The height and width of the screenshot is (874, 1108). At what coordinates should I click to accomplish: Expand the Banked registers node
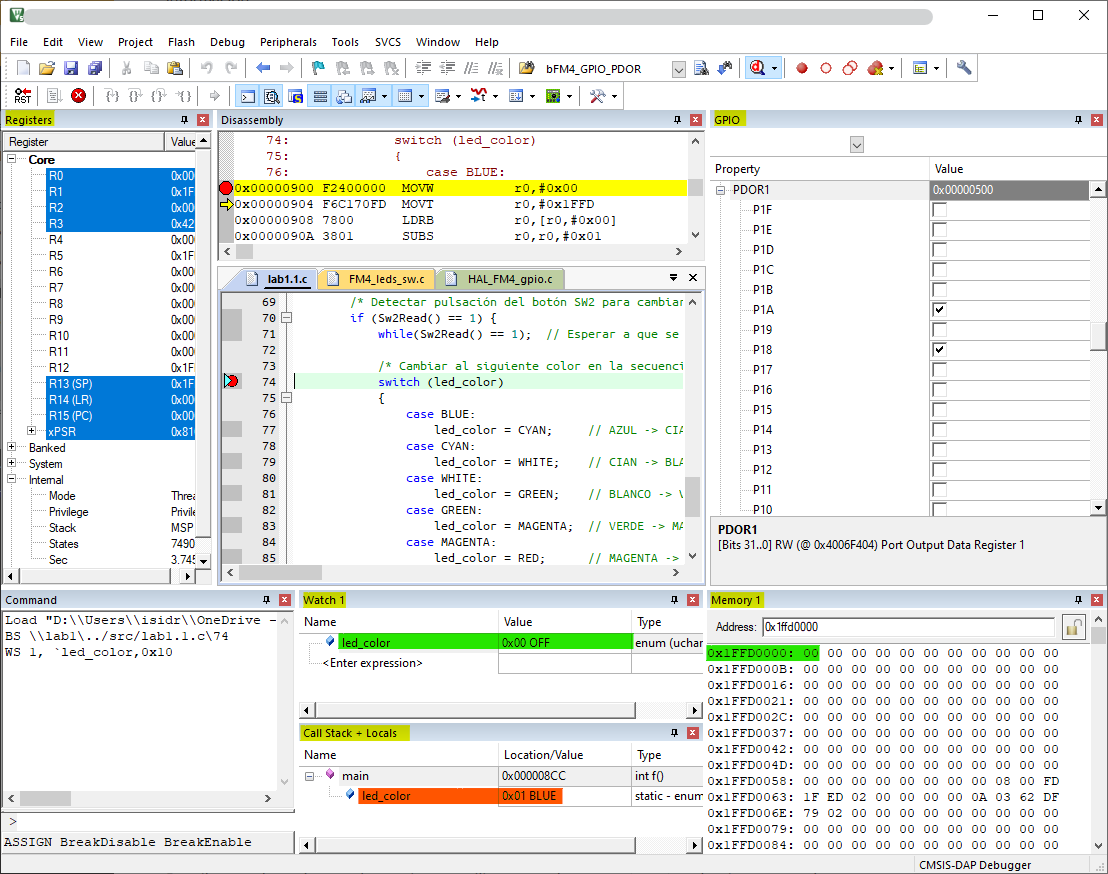click(x=12, y=448)
